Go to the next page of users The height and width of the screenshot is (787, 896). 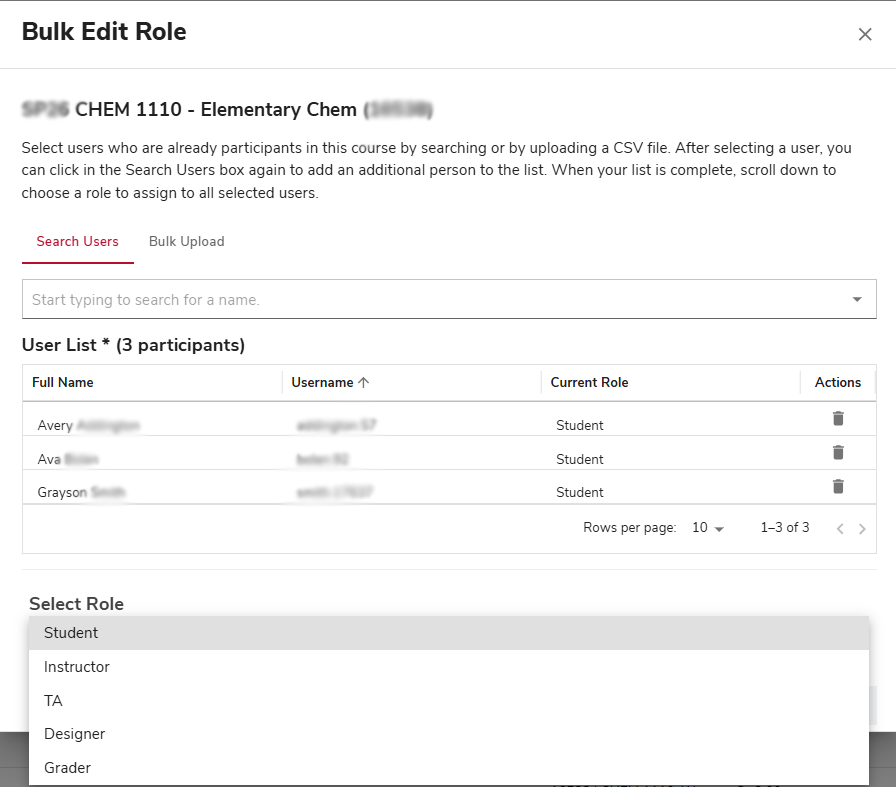click(x=862, y=529)
